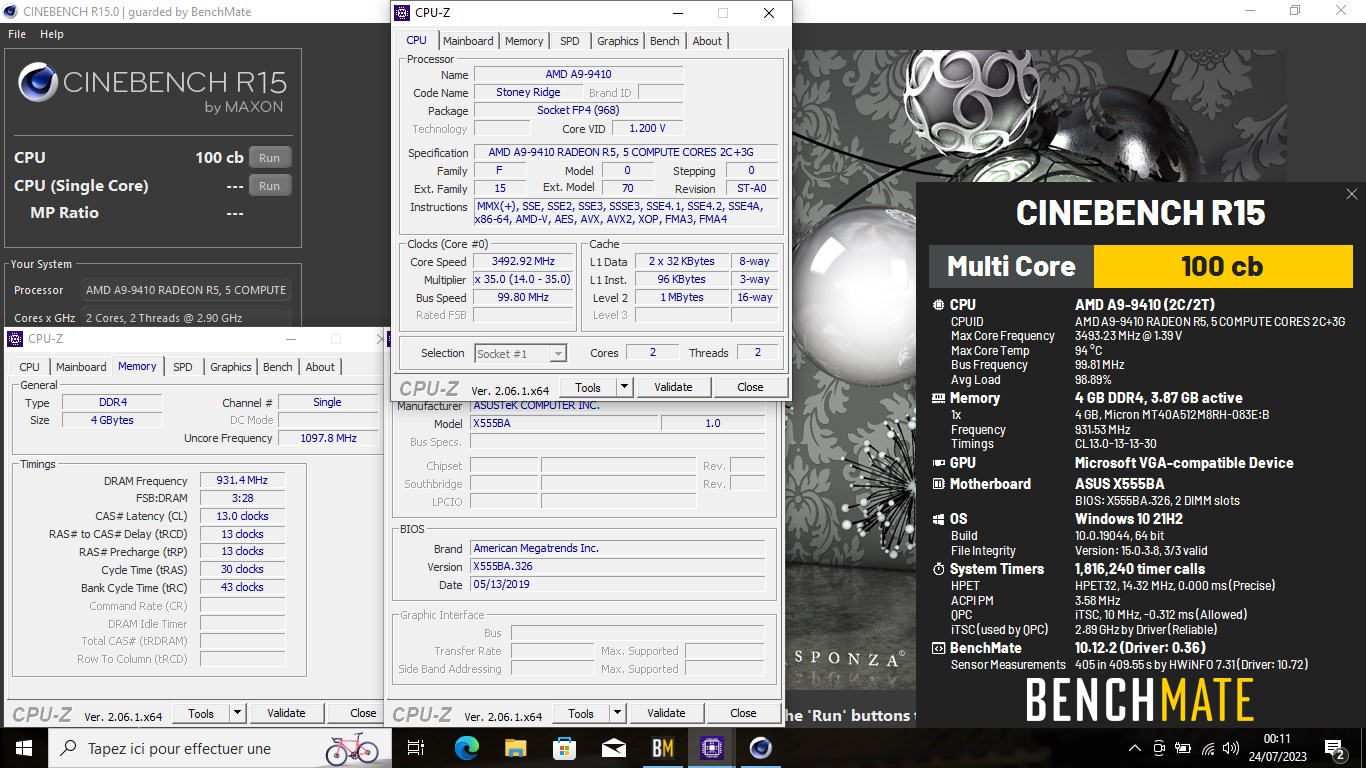Screen dimensions: 1366x768
Task: Select SPD tab in the Memory CPU-Z window
Action: coord(182,367)
